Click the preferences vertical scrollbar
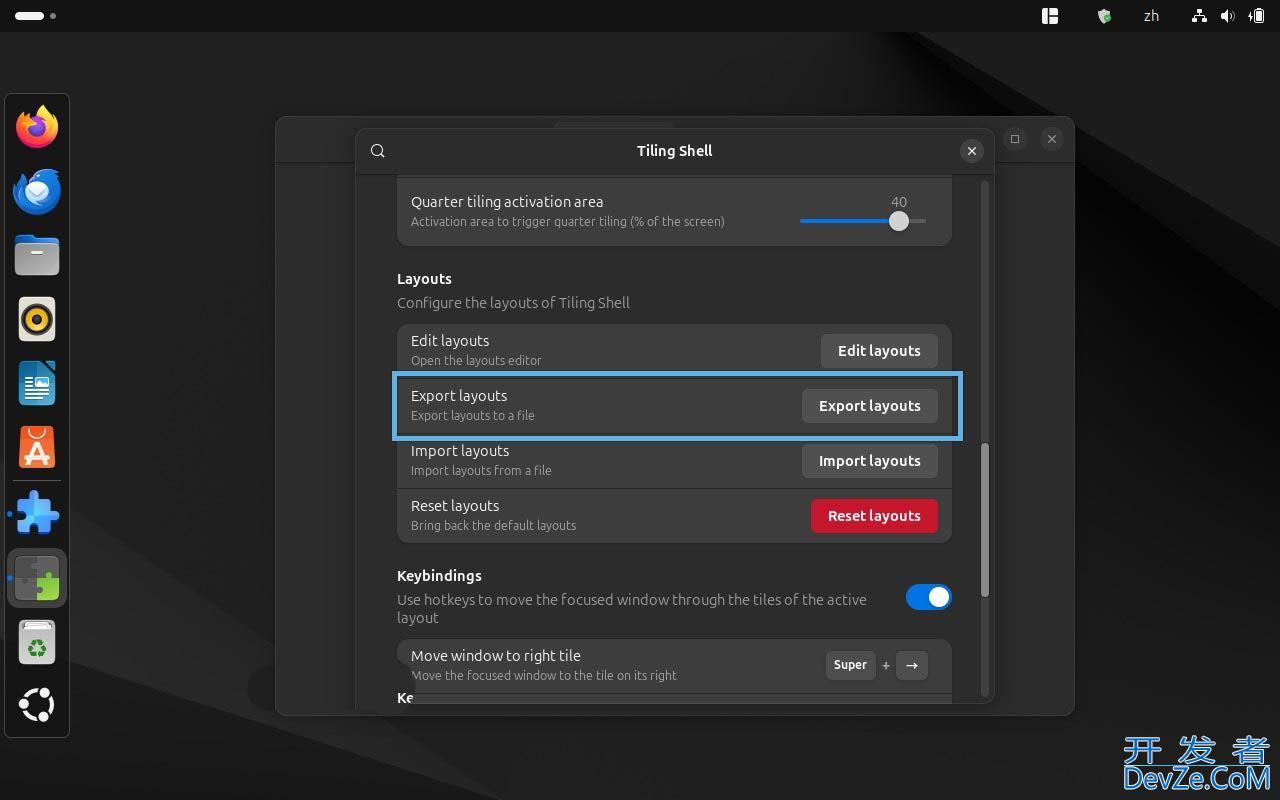Screen dimensions: 1280x800 tap(985, 520)
